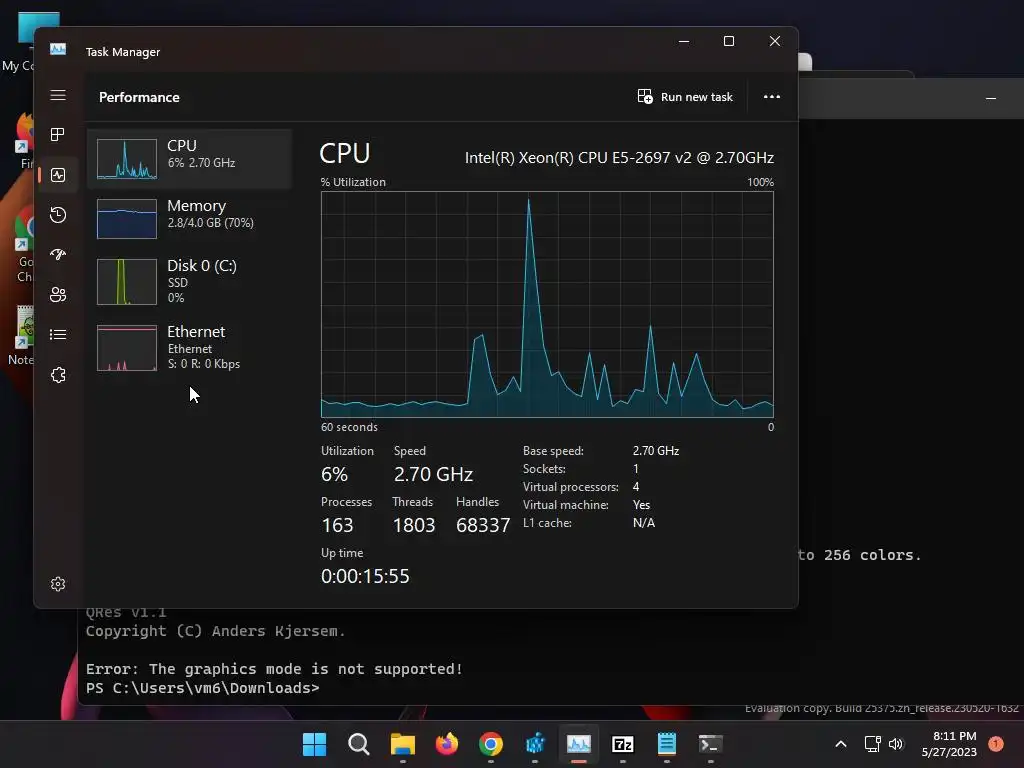Image resolution: width=1024 pixels, height=768 pixels.
Task: Click the 163 processes count
Action: (337, 525)
